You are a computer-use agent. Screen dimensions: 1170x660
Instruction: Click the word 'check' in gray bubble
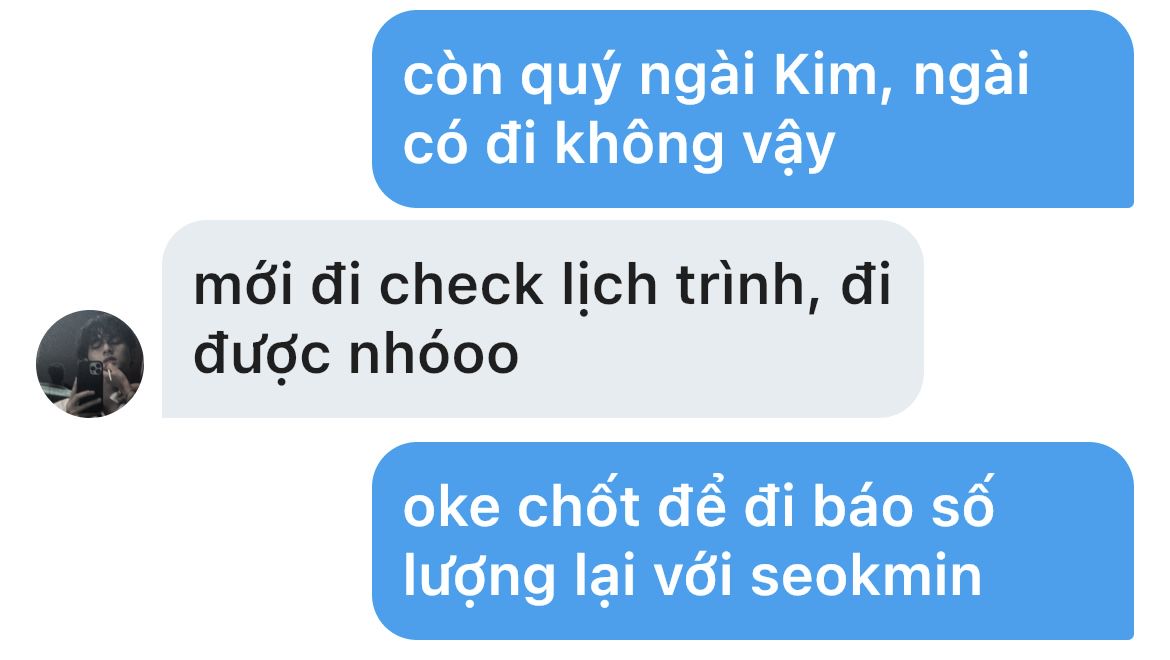461,286
